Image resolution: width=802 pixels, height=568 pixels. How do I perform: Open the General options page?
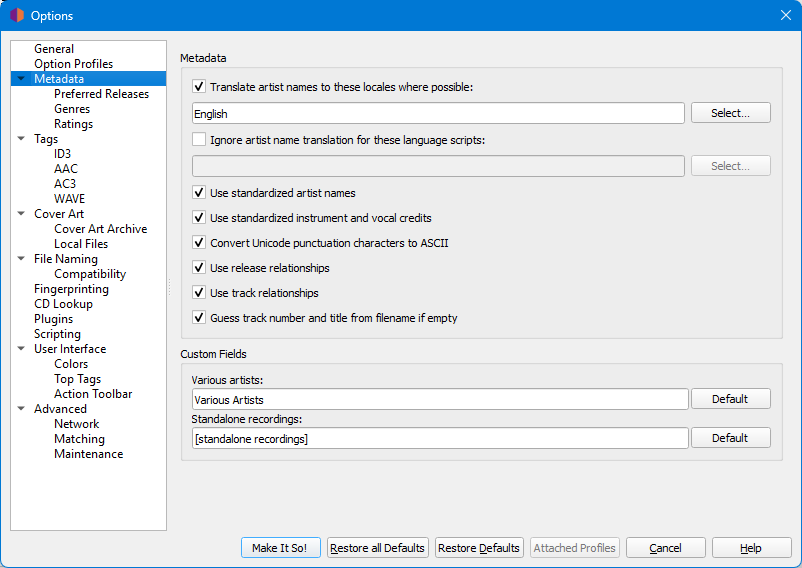click(x=54, y=49)
